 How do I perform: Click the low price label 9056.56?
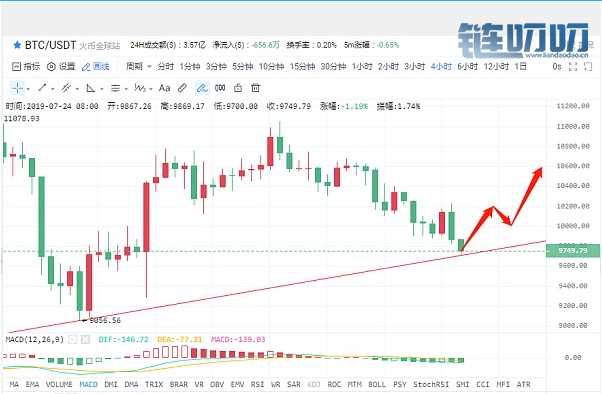point(105,320)
